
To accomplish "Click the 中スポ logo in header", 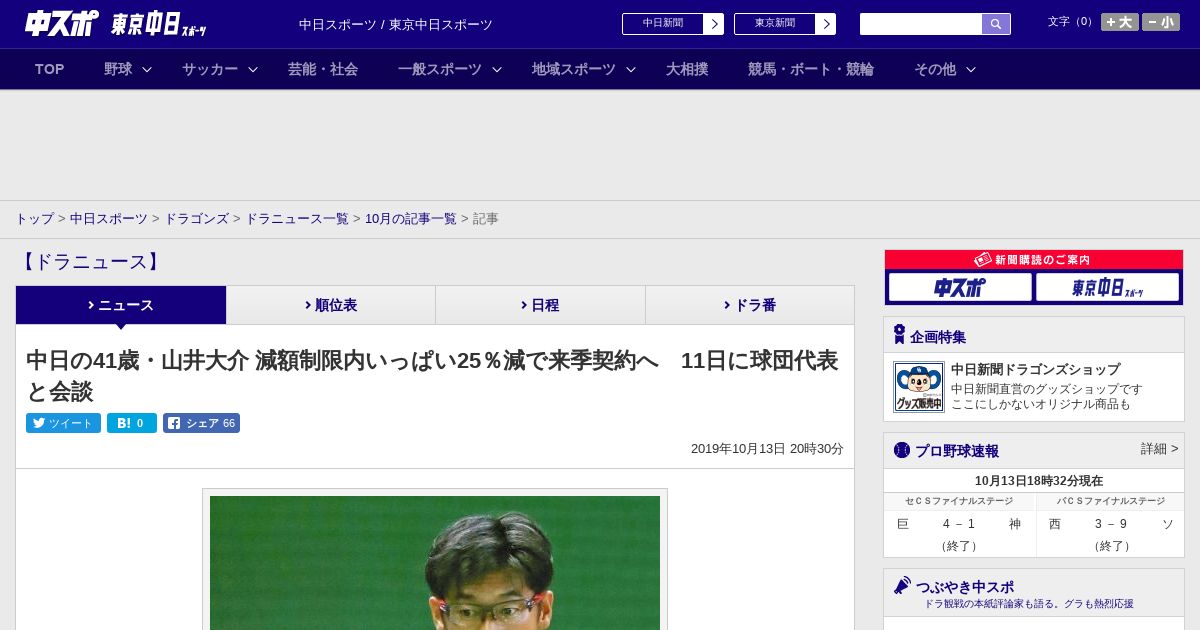I will pos(62,24).
